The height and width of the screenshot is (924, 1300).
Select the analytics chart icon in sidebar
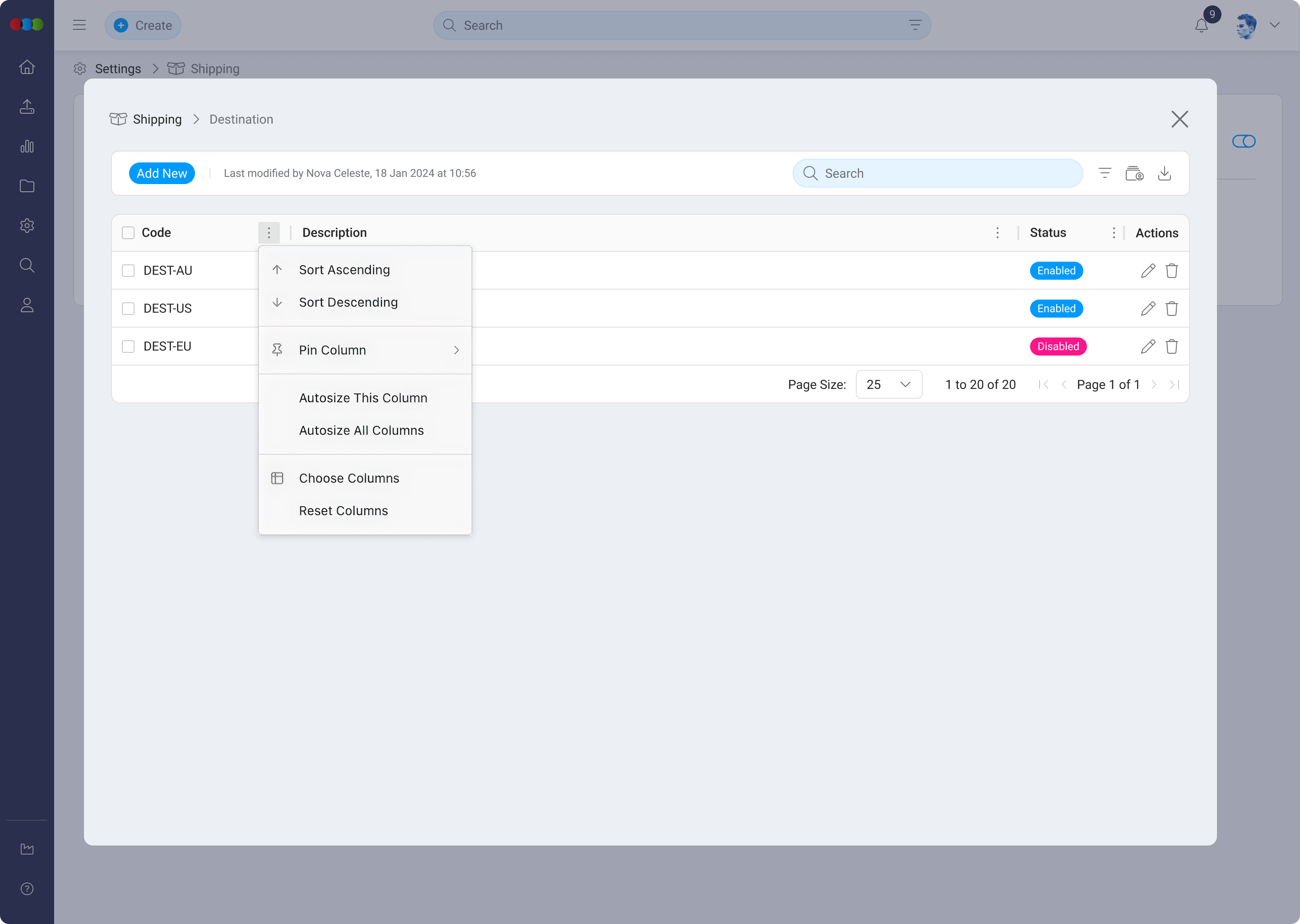tap(27, 146)
